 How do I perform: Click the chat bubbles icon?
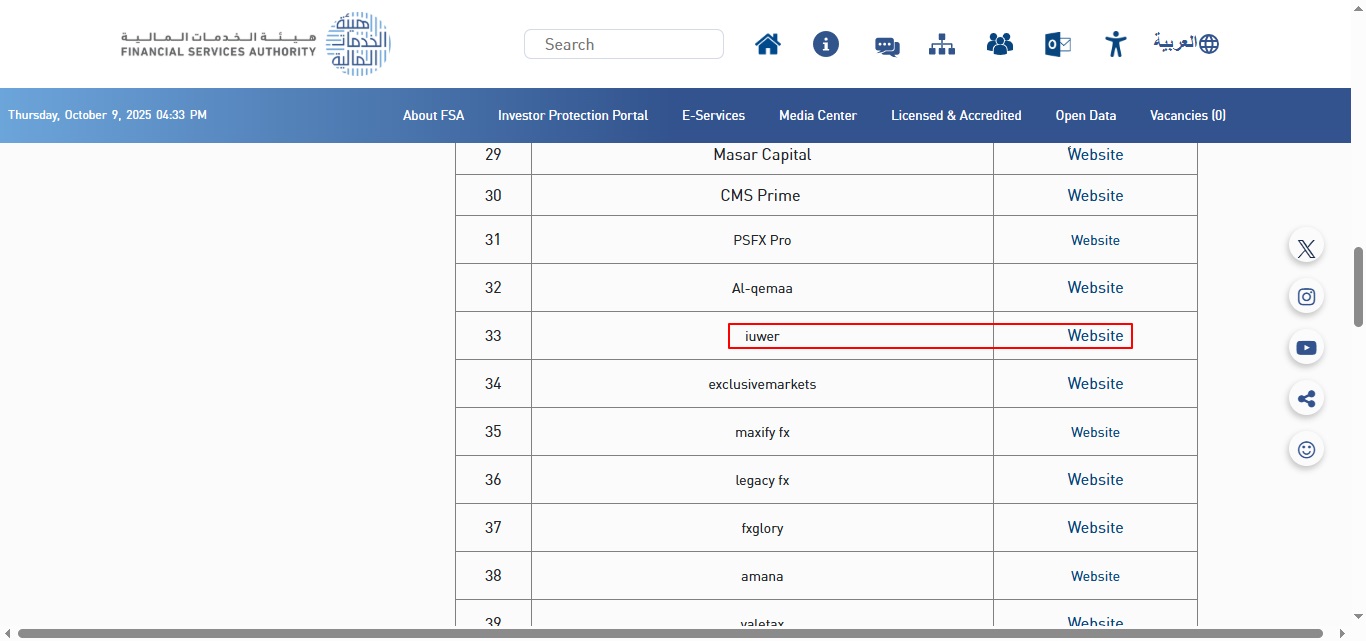[887, 46]
